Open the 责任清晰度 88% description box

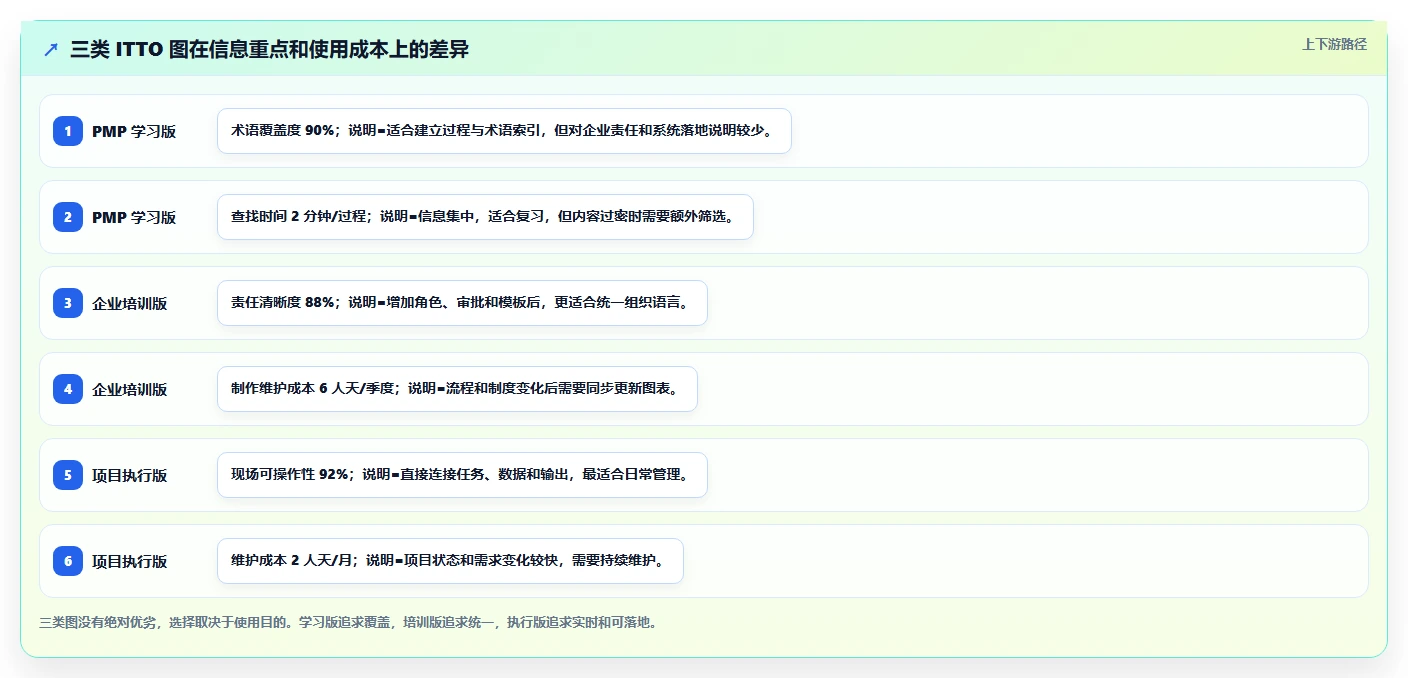(x=462, y=303)
